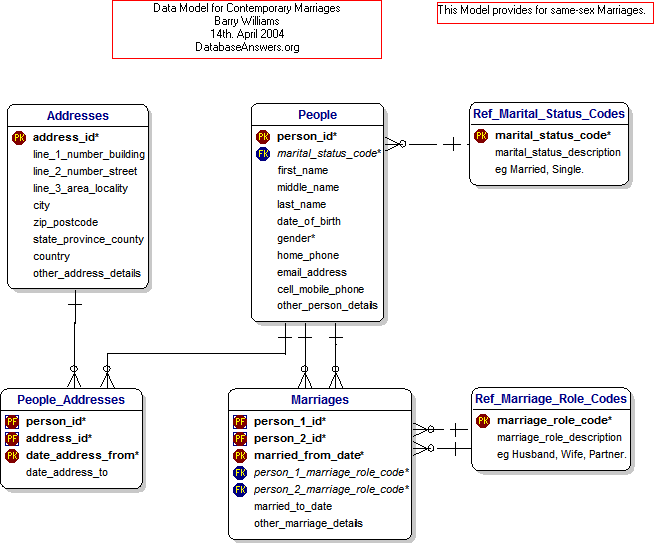Click the PF icon beside person_2_id in Marriages

pyautogui.click(x=240, y=439)
